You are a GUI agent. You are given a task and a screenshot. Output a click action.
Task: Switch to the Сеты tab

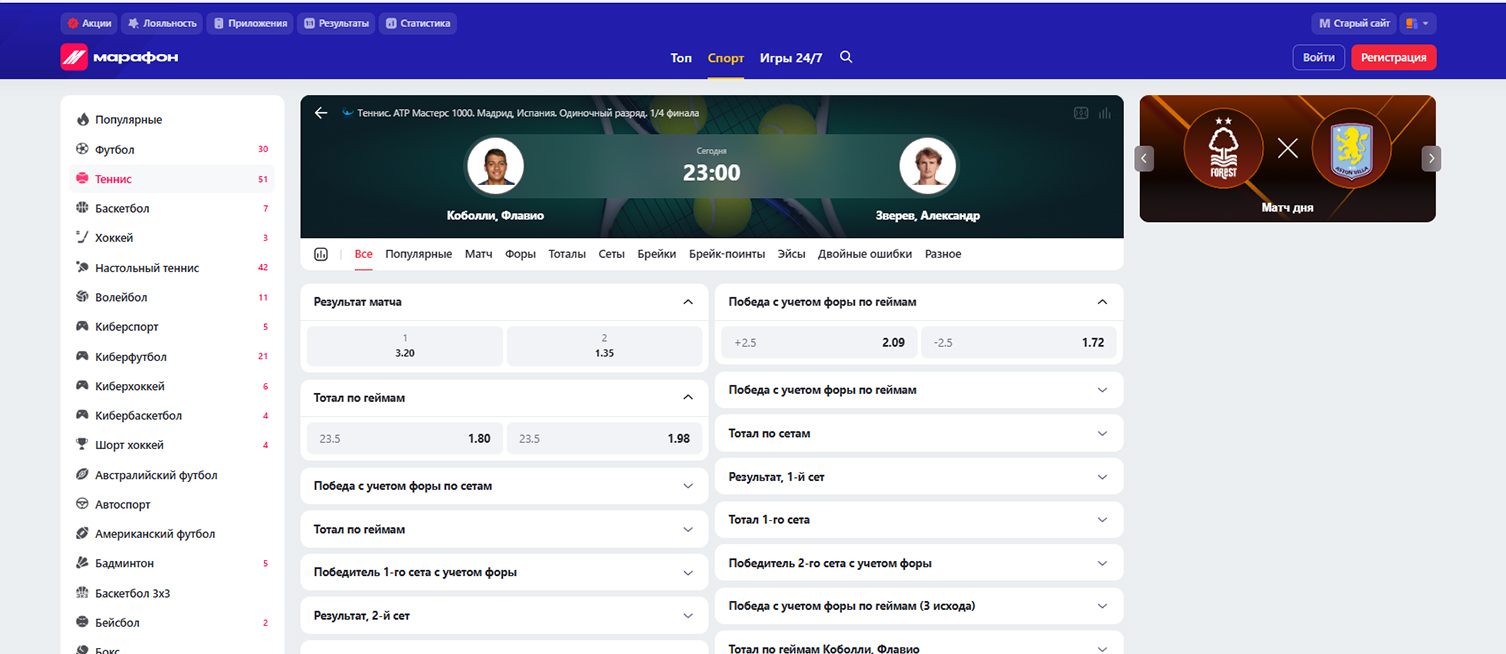tap(612, 254)
